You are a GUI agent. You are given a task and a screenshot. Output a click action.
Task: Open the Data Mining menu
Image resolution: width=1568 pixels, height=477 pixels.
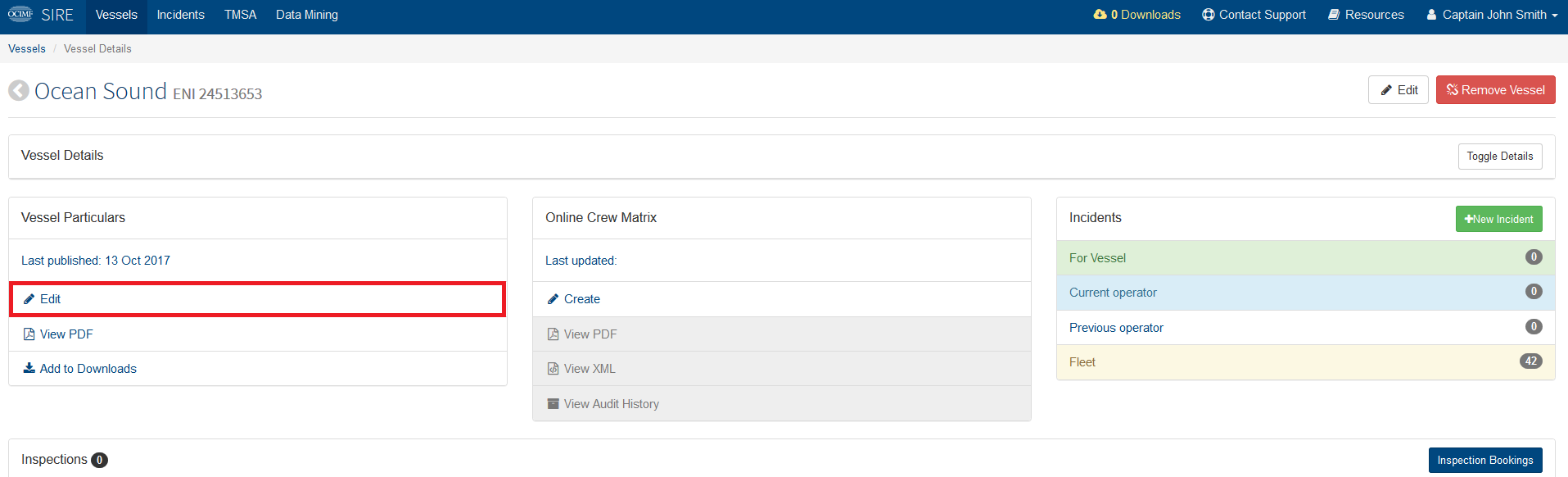tap(307, 15)
